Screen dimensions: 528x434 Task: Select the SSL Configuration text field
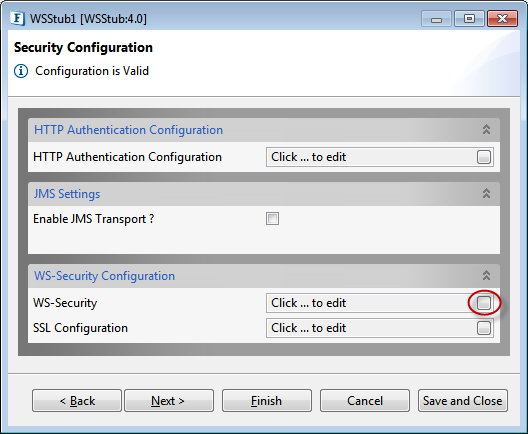point(370,328)
